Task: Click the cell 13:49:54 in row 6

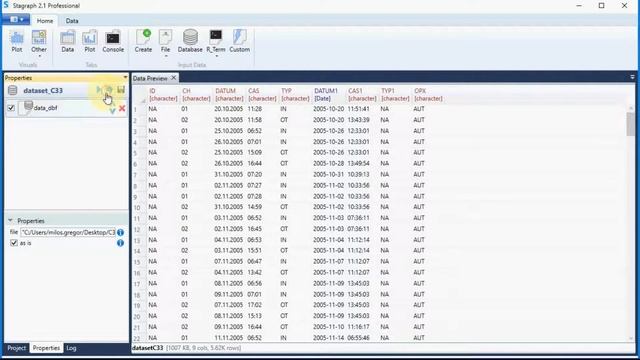Action: pyautogui.click(x=358, y=163)
